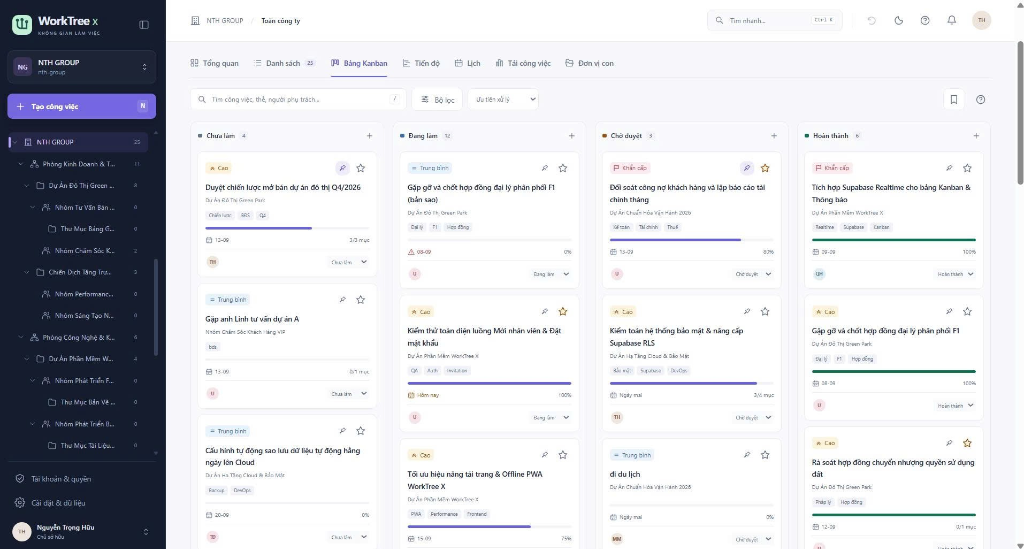This screenshot has width=1024, height=549.
Task: Change status on Đối soát công nợ card
Action: [x=753, y=274]
